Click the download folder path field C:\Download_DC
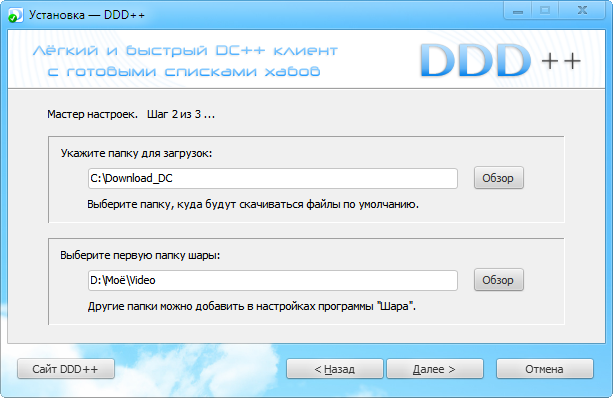The image size is (613, 398). coord(272,178)
